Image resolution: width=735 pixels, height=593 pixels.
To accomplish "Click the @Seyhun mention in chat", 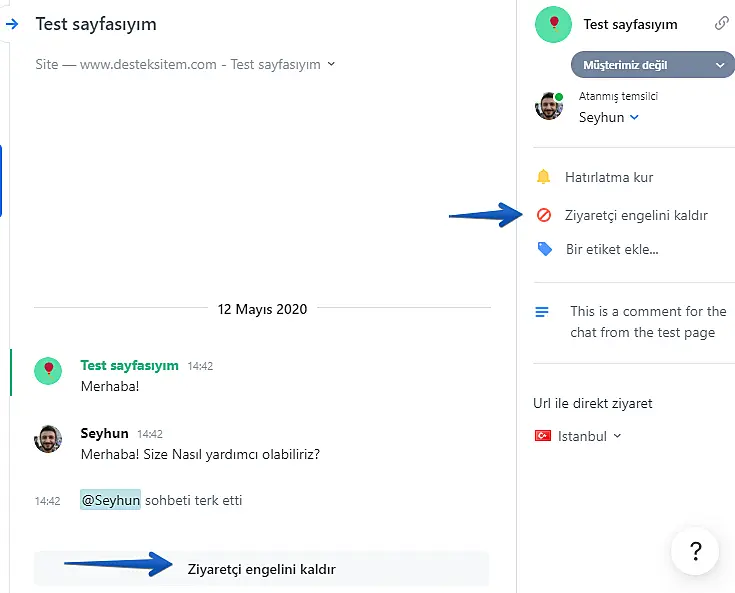I will coord(110,500).
